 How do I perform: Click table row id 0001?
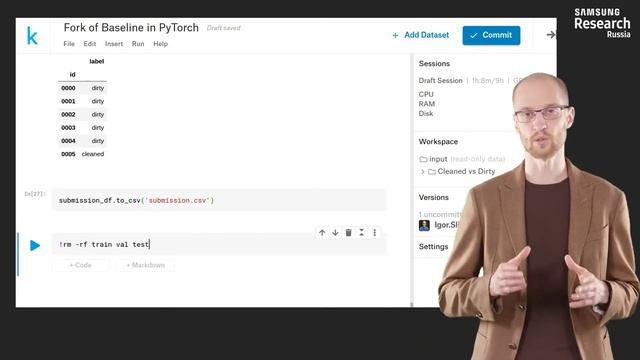coord(82,101)
